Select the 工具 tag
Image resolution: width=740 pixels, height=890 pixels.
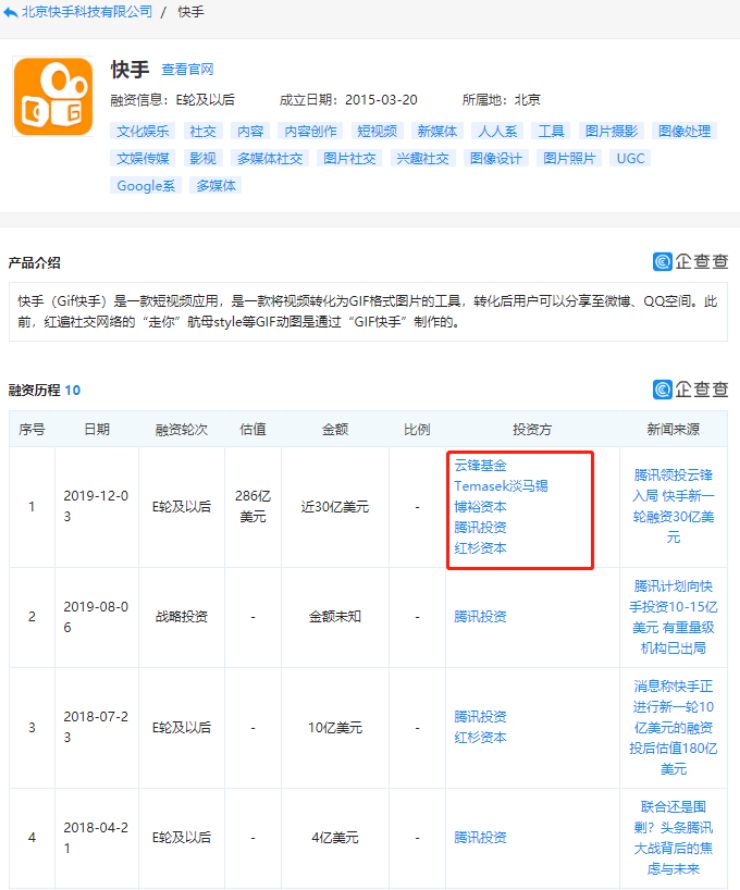pos(551,131)
